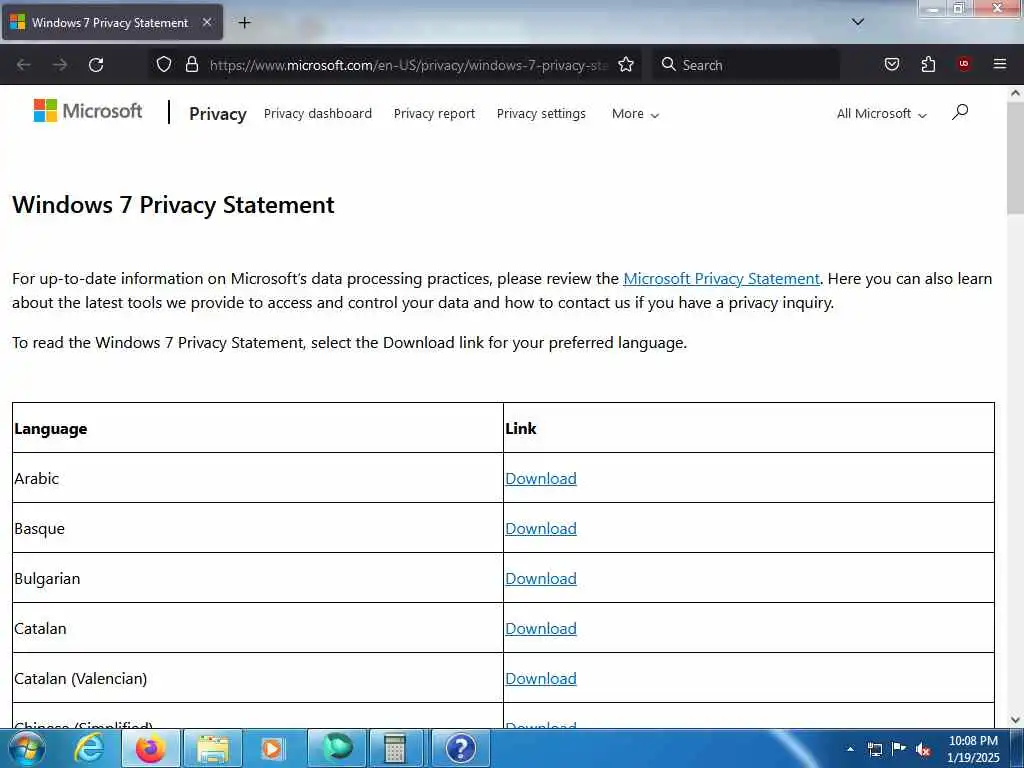This screenshot has height=768, width=1024.
Task: Open the tracking protection shield icon
Action: pos(164,64)
